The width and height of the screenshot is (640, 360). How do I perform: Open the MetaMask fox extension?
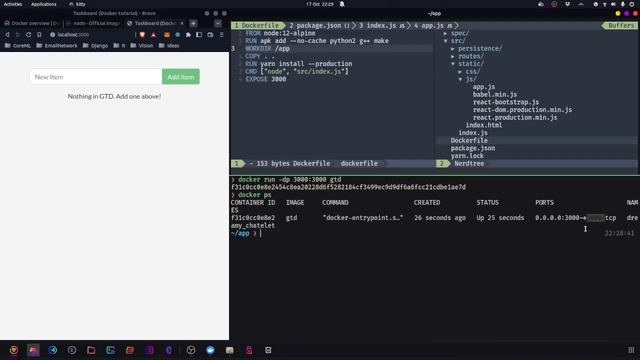(x=167, y=35)
